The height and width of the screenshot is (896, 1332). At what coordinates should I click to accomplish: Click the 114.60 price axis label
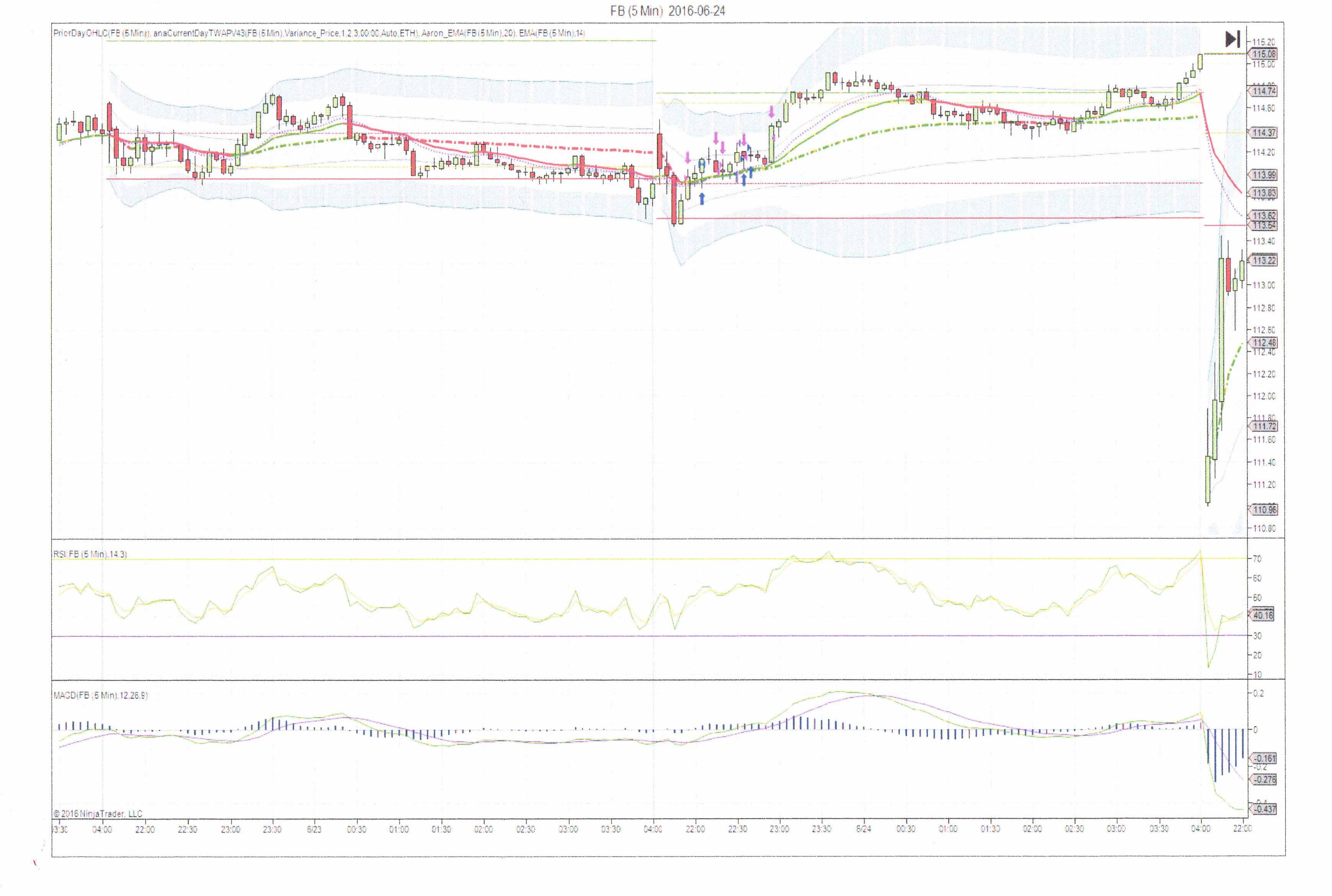pos(1263,108)
